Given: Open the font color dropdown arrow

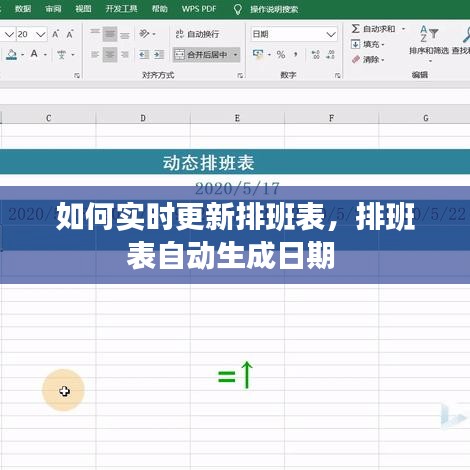Looking at the screenshot, I should click(x=45, y=55).
